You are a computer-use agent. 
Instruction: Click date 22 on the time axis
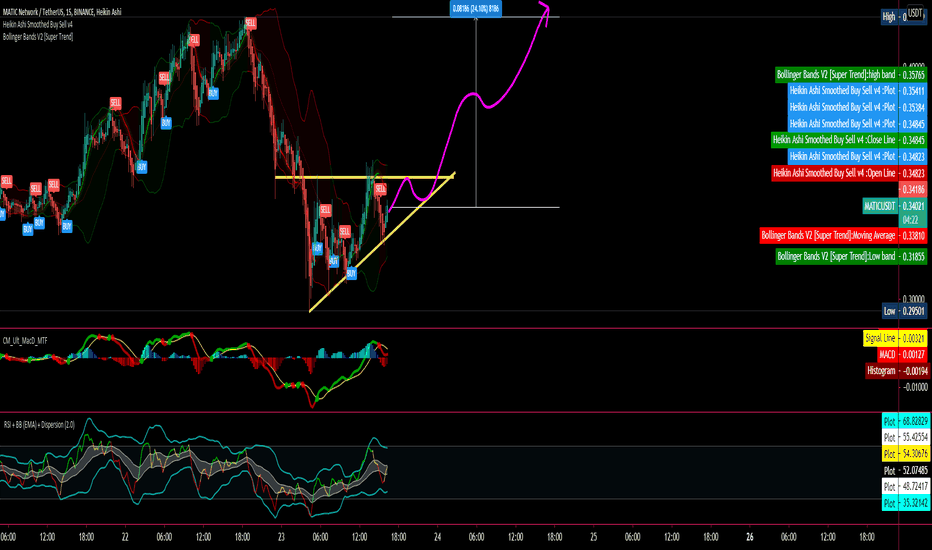tap(125, 537)
